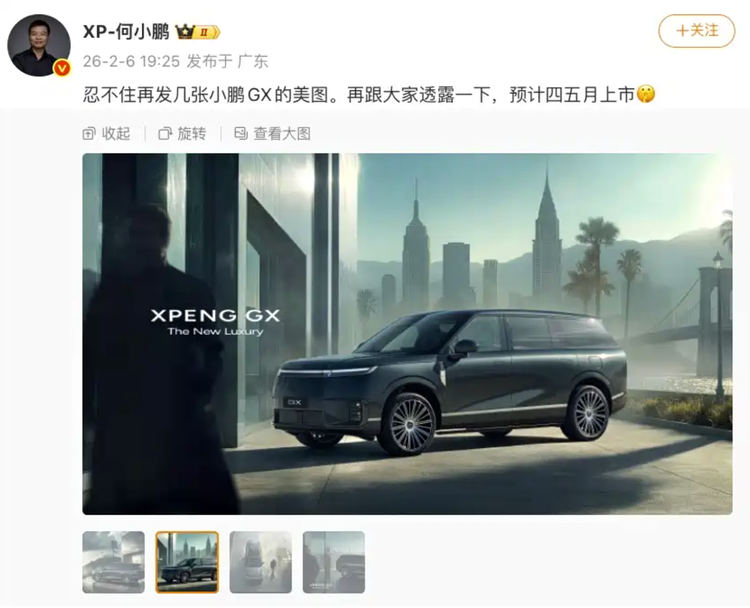750x608 pixels.
Task: Click the shushing emoji in the post
Action: 645,94
